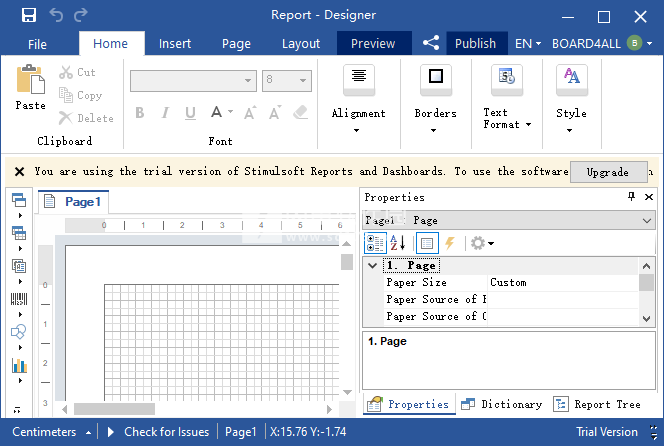Click Check for Issues in status bar

click(158, 432)
